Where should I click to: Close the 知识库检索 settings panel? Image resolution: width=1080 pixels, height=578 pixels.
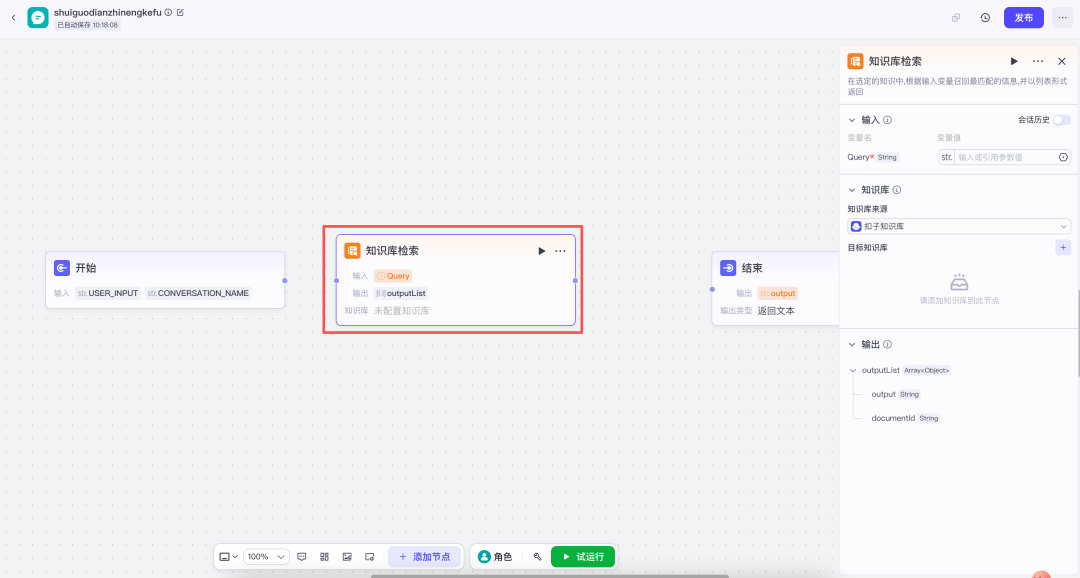click(1062, 61)
